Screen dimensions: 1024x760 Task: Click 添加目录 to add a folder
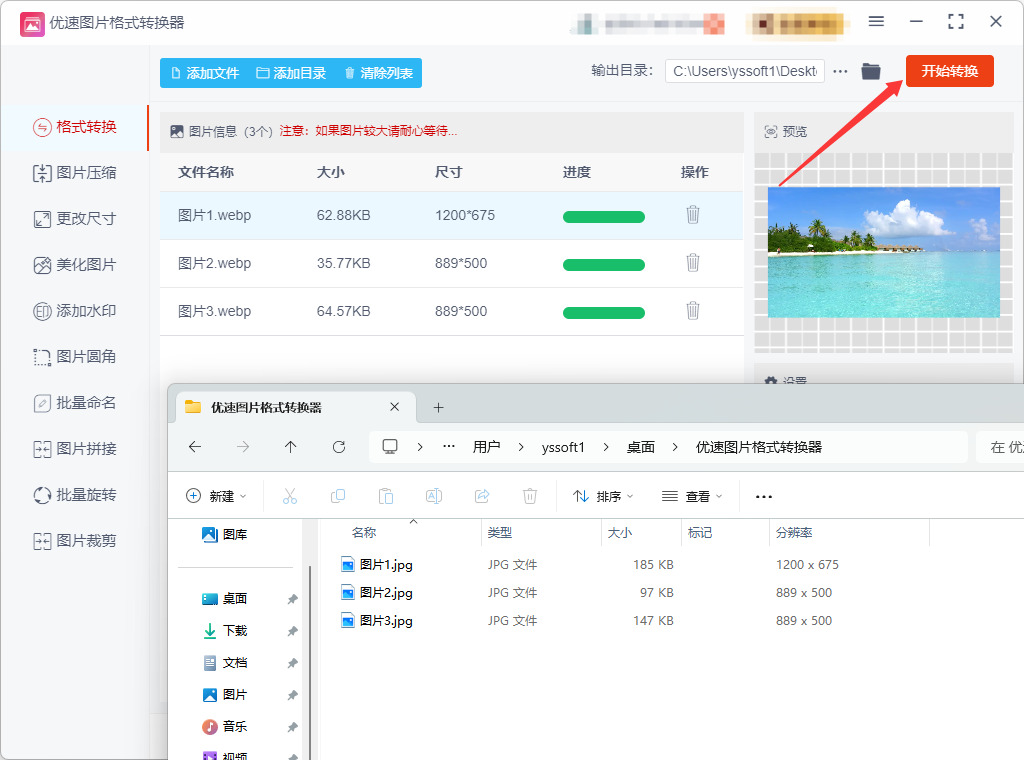point(291,73)
